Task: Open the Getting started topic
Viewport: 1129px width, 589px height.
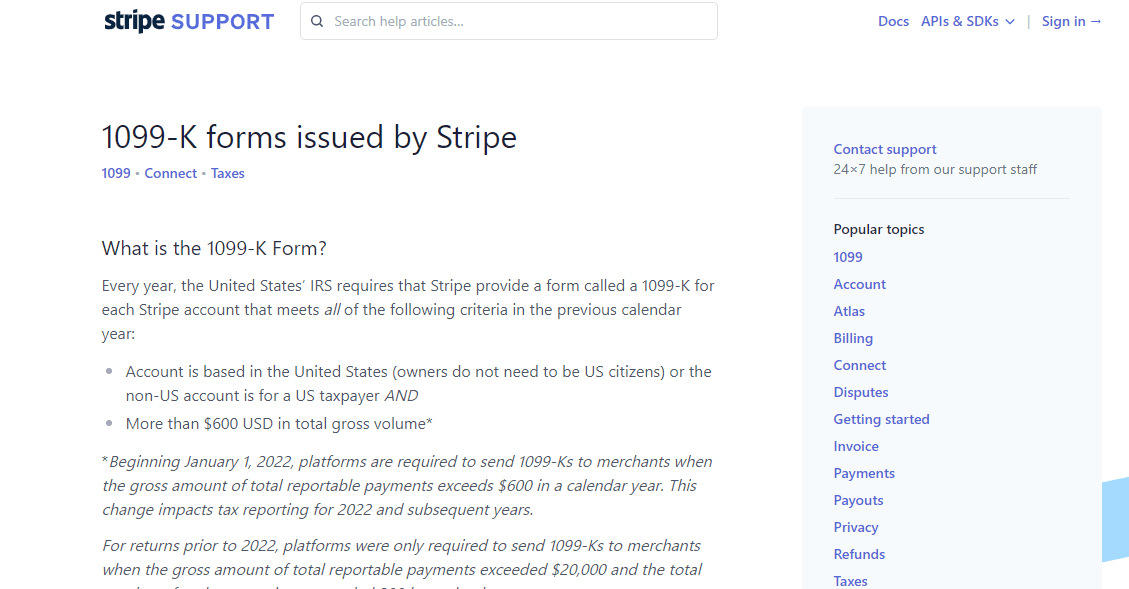Action: 881,419
